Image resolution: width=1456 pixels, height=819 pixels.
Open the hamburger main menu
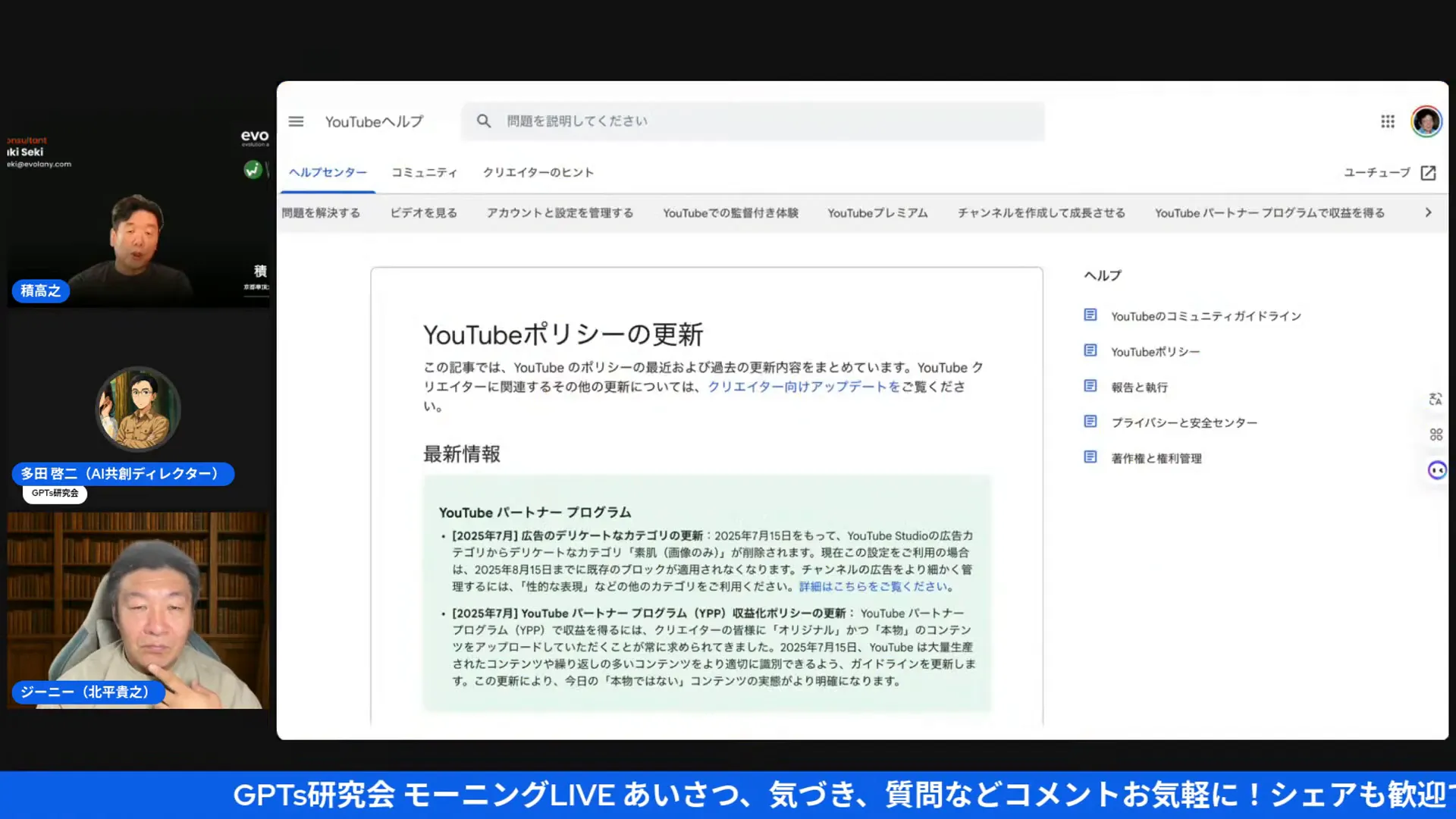coord(296,121)
